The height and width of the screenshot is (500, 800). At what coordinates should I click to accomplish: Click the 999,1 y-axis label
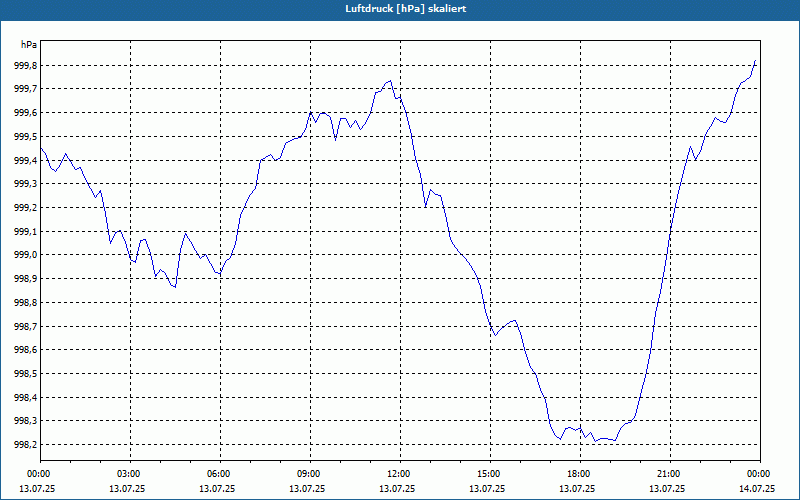coord(25,231)
